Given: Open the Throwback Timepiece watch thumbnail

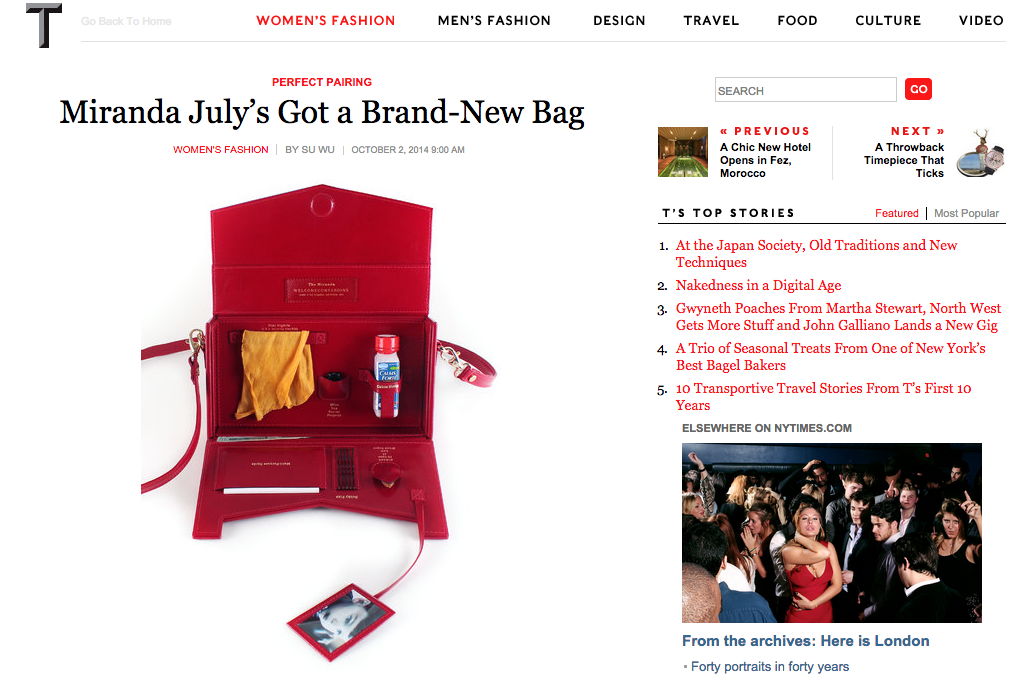Looking at the screenshot, I should pyautogui.click(x=980, y=153).
